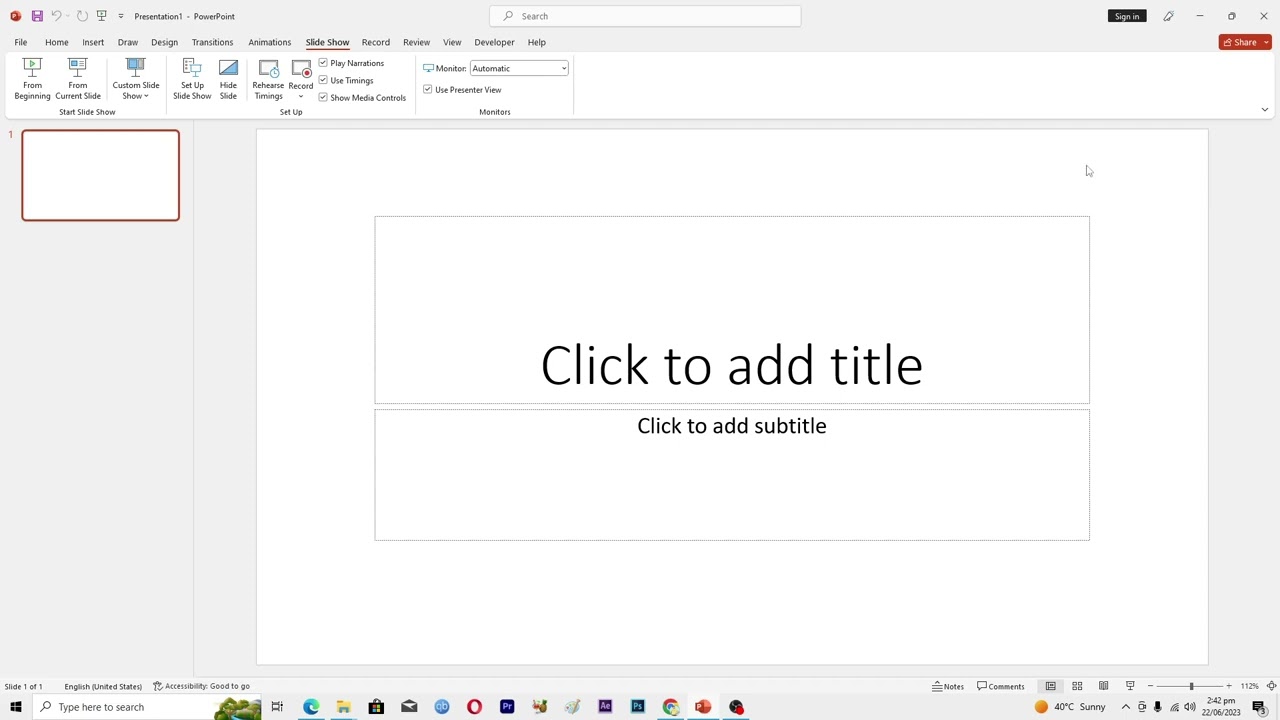Open After Effects from the taskbar
The width and height of the screenshot is (1280, 720).
(605, 707)
